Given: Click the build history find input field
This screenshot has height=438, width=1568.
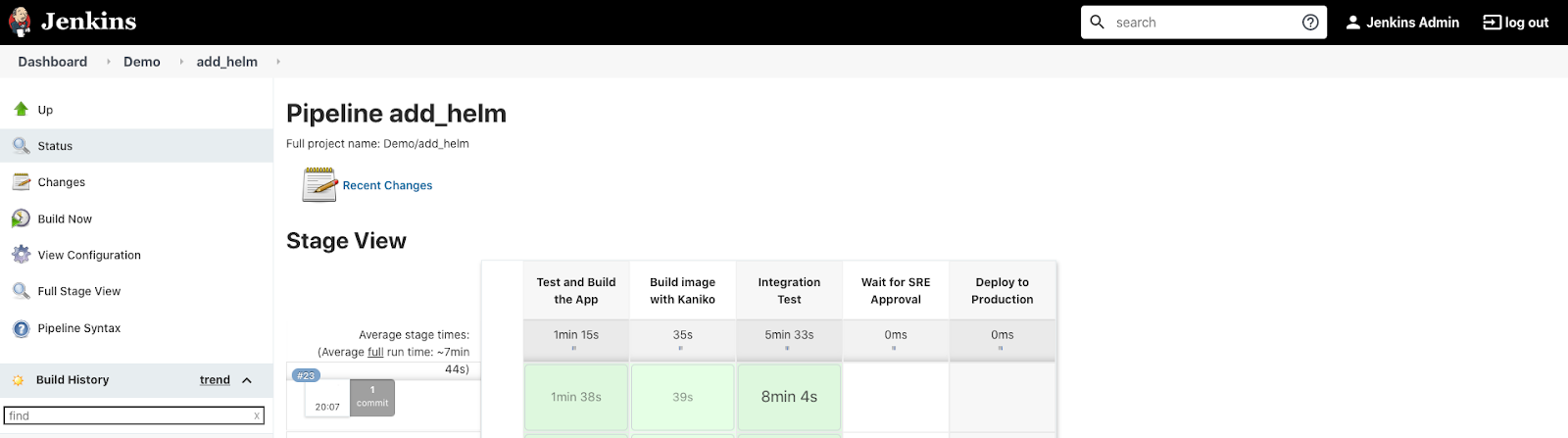Looking at the screenshot, I should [127, 416].
